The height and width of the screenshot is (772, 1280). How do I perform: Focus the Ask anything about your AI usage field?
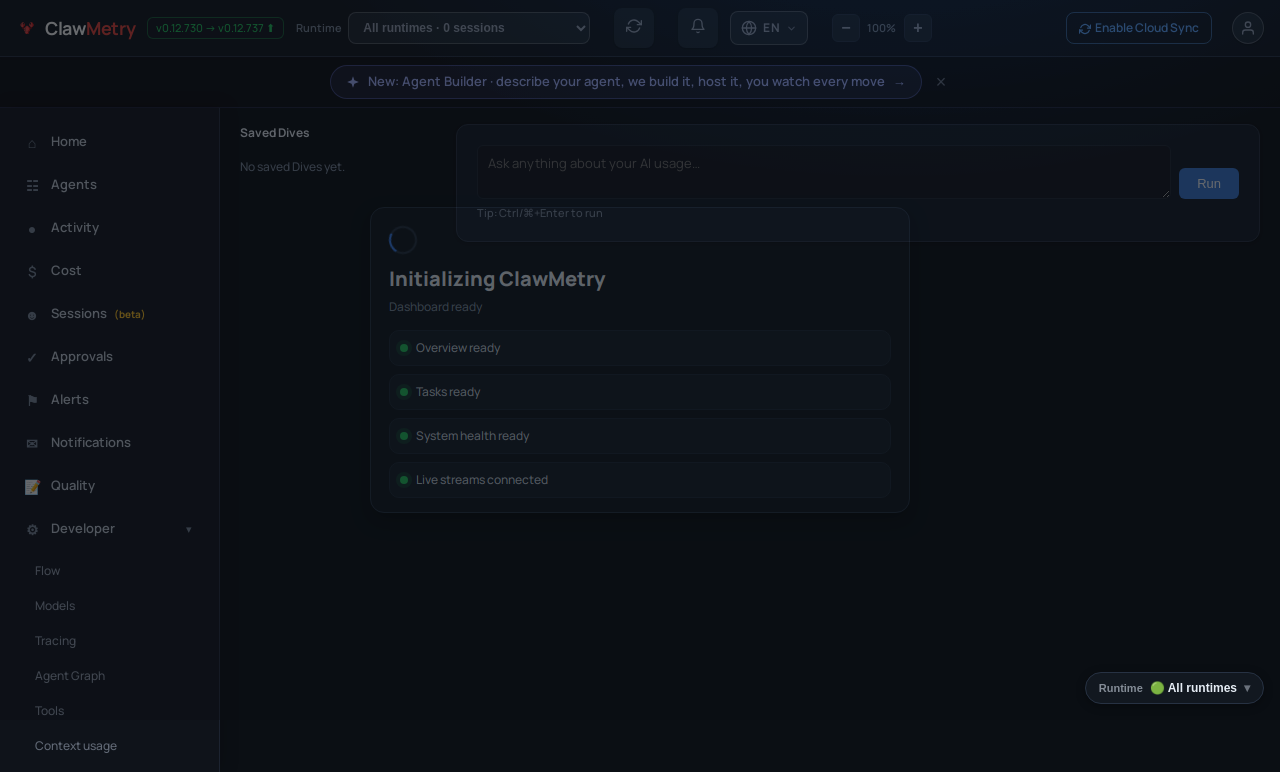click(x=824, y=172)
